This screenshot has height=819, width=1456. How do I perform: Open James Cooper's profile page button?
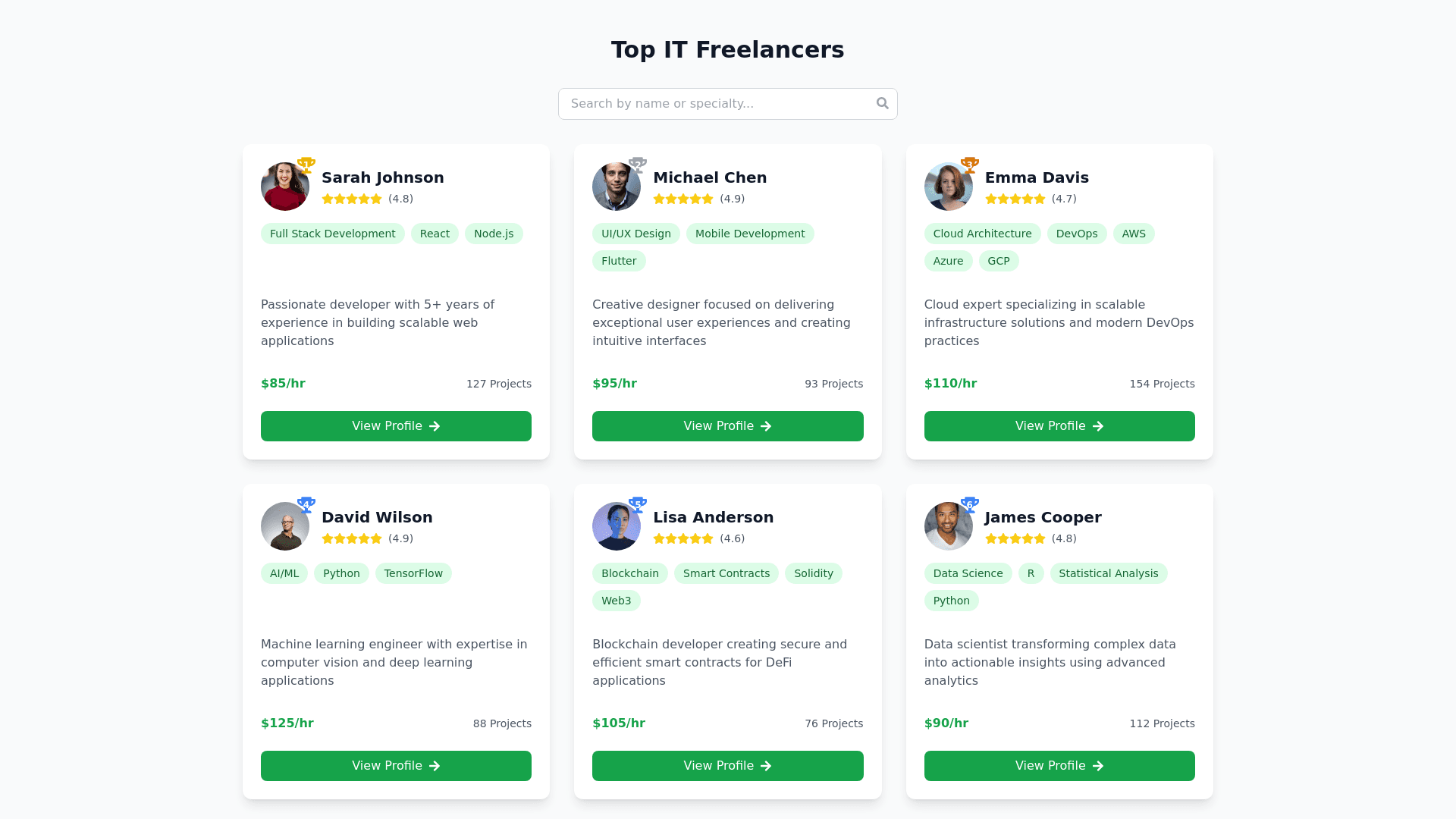tap(1059, 766)
